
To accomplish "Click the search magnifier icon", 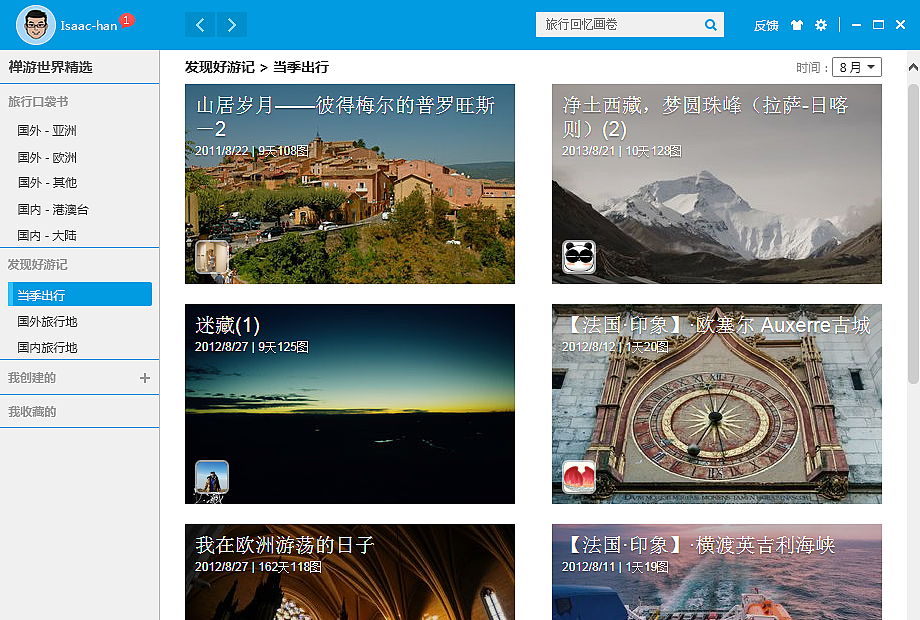I will [x=711, y=25].
